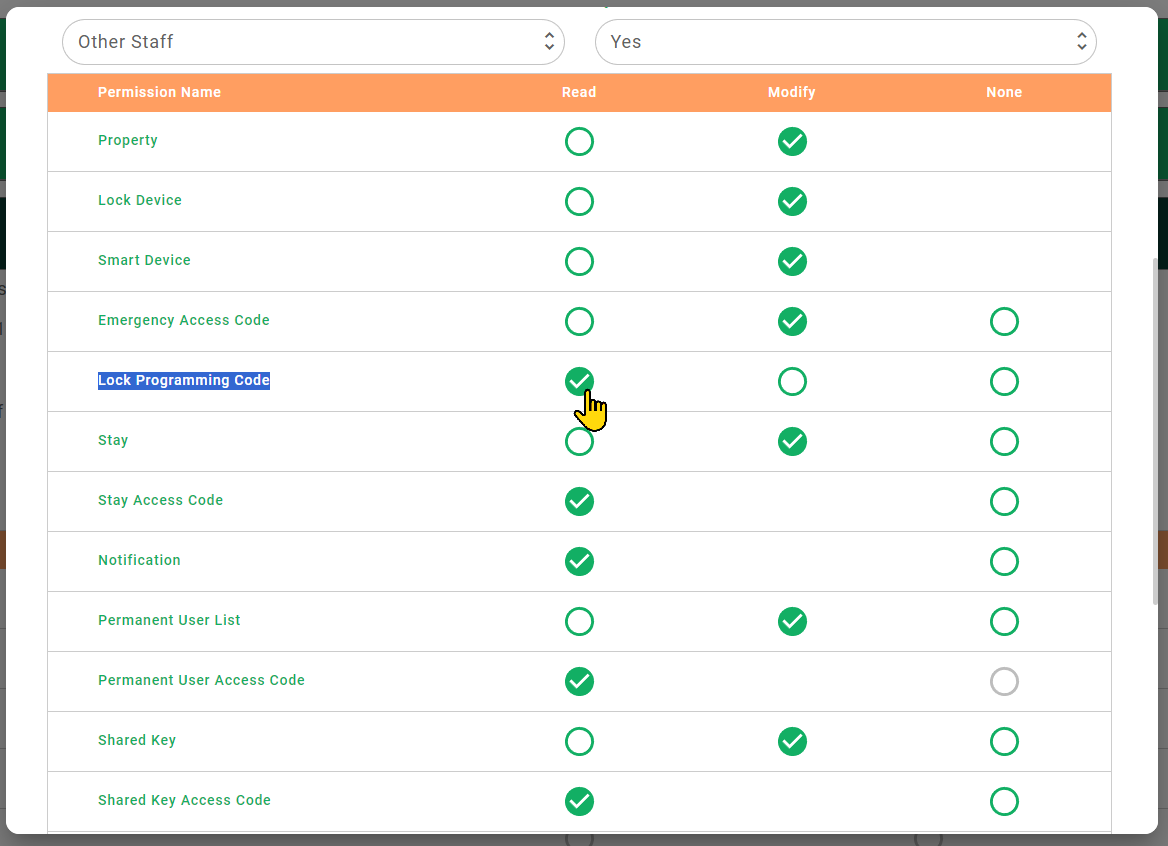Select Modify for Lock Programming Code

[792, 381]
